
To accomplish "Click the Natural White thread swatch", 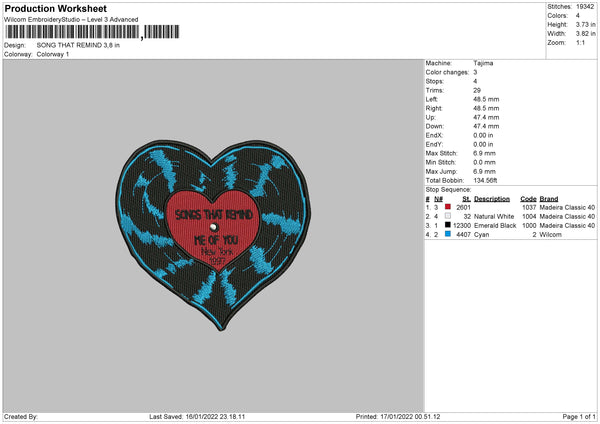I will coord(448,216).
